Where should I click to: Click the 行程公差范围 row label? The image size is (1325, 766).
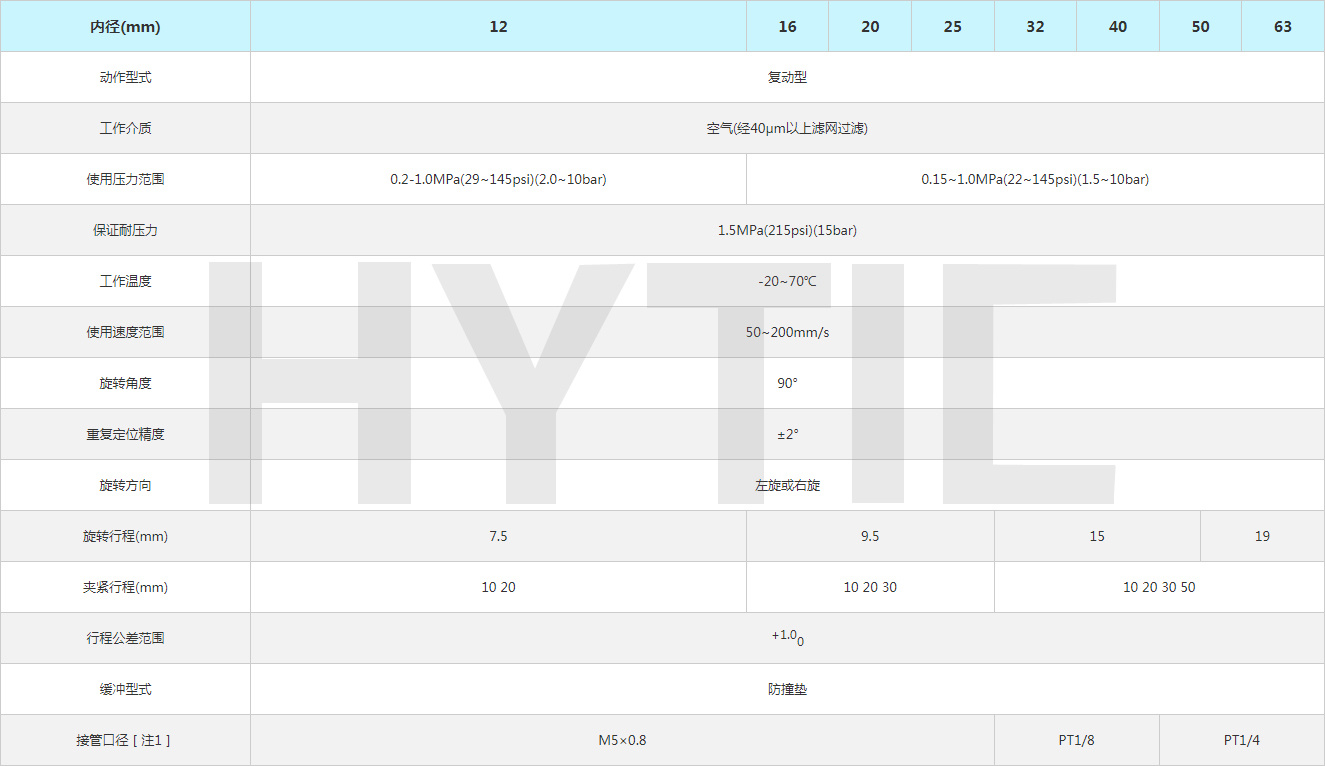pyautogui.click(x=125, y=638)
